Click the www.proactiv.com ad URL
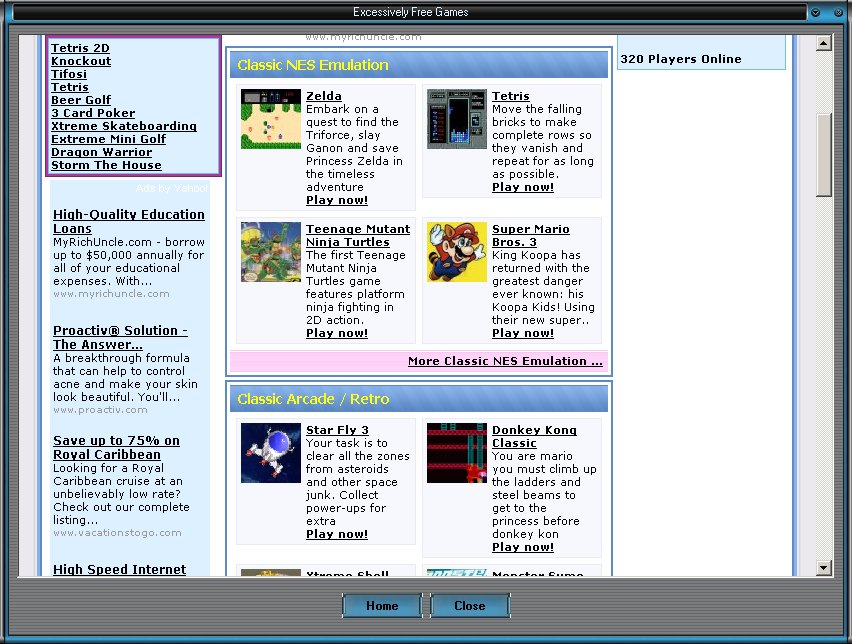The height and width of the screenshot is (644, 852). (101, 410)
